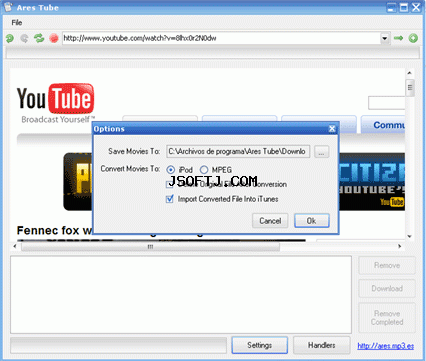Click the ares.mp3.es hyperlink
The width and height of the screenshot is (426, 361).
386,346
